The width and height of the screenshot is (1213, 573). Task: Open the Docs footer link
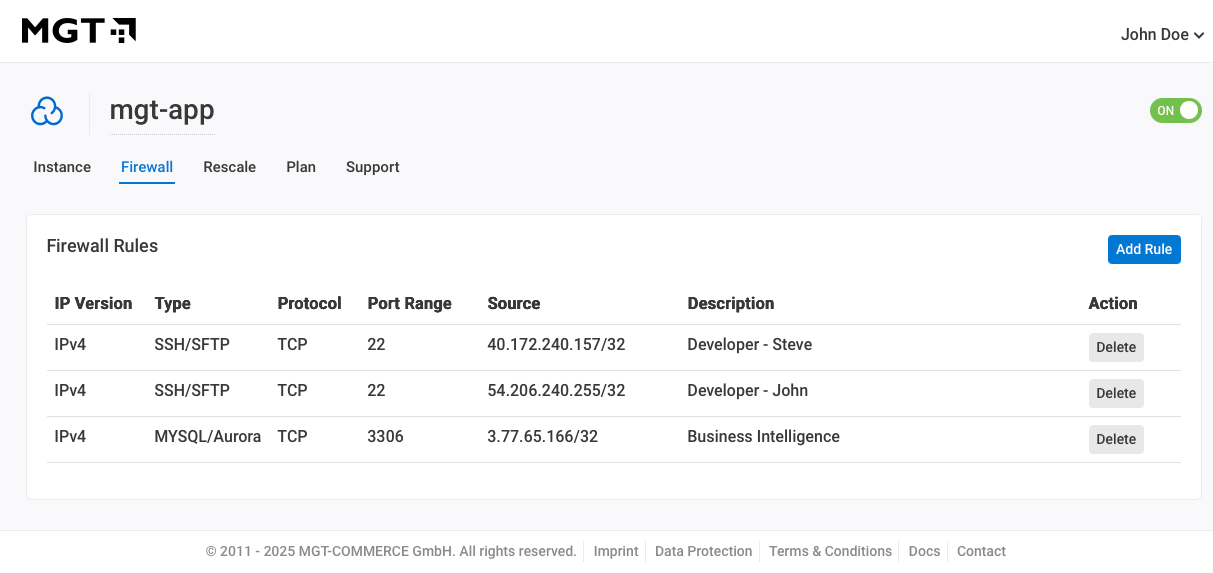[924, 551]
